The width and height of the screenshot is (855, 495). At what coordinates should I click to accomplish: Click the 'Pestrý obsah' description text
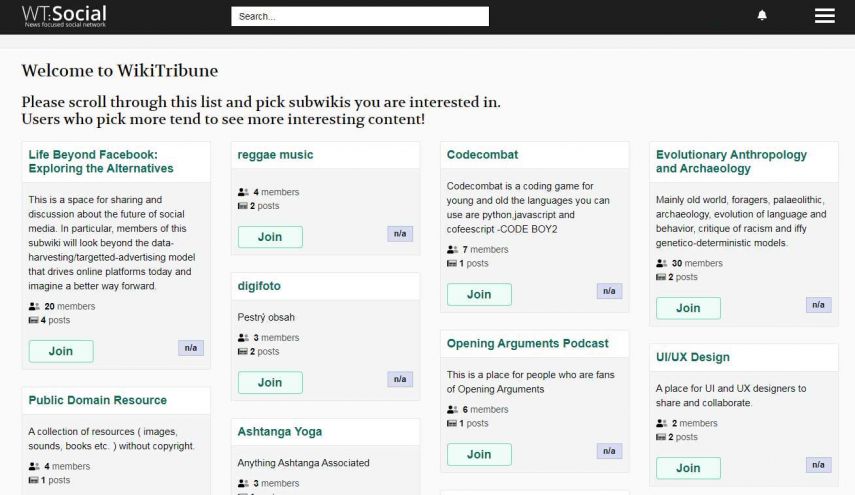tap(266, 317)
